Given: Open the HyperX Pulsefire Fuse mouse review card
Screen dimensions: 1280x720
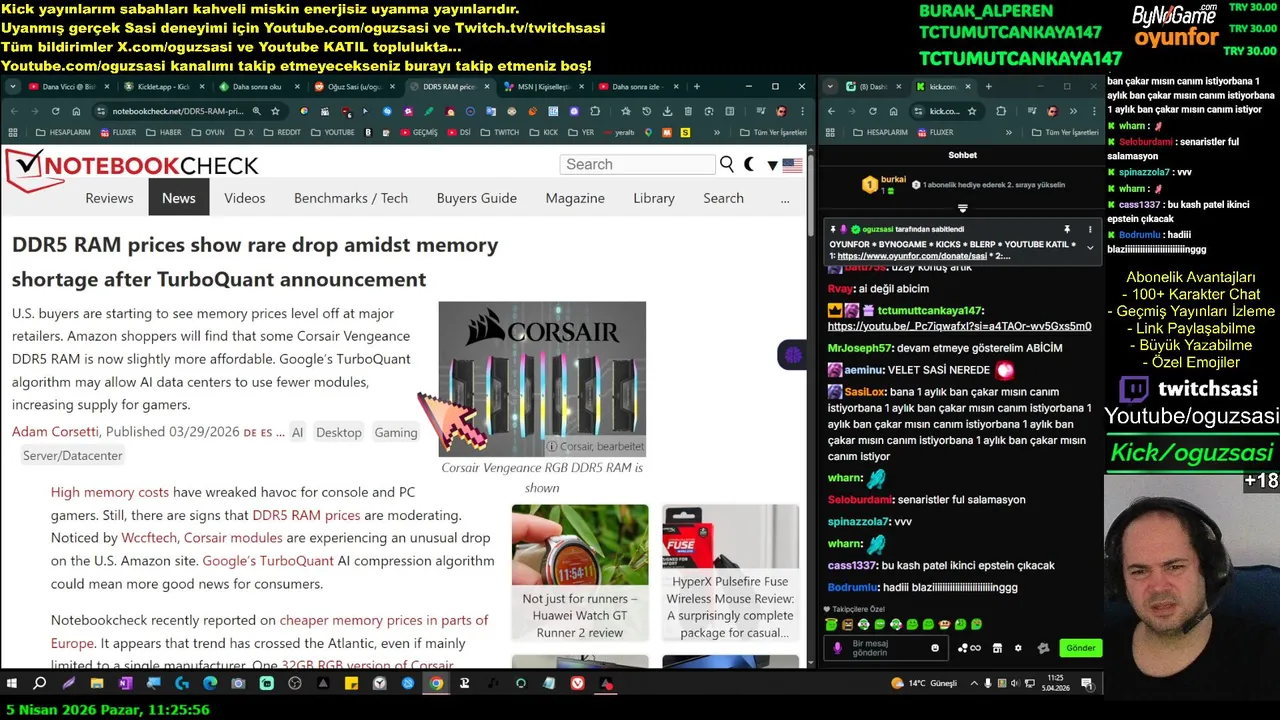Looking at the screenshot, I should (x=730, y=573).
